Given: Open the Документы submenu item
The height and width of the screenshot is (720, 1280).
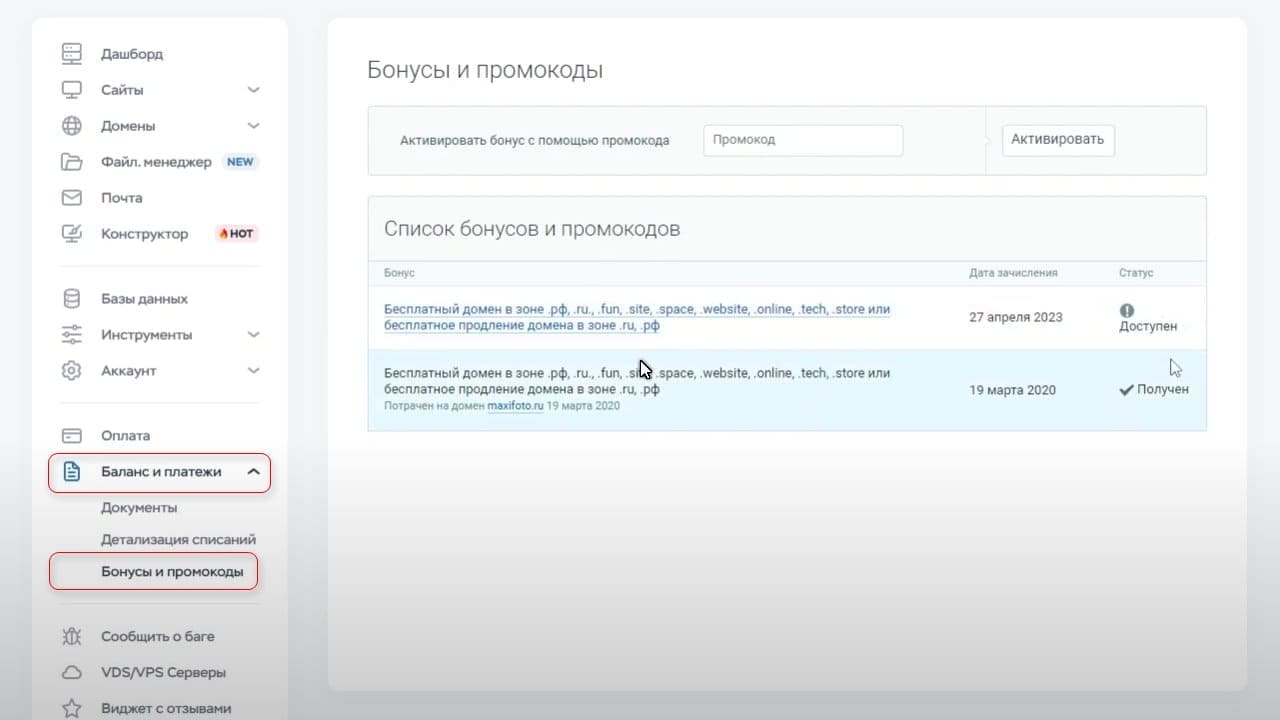Looking at the screenshot, I should click(139, 508).
